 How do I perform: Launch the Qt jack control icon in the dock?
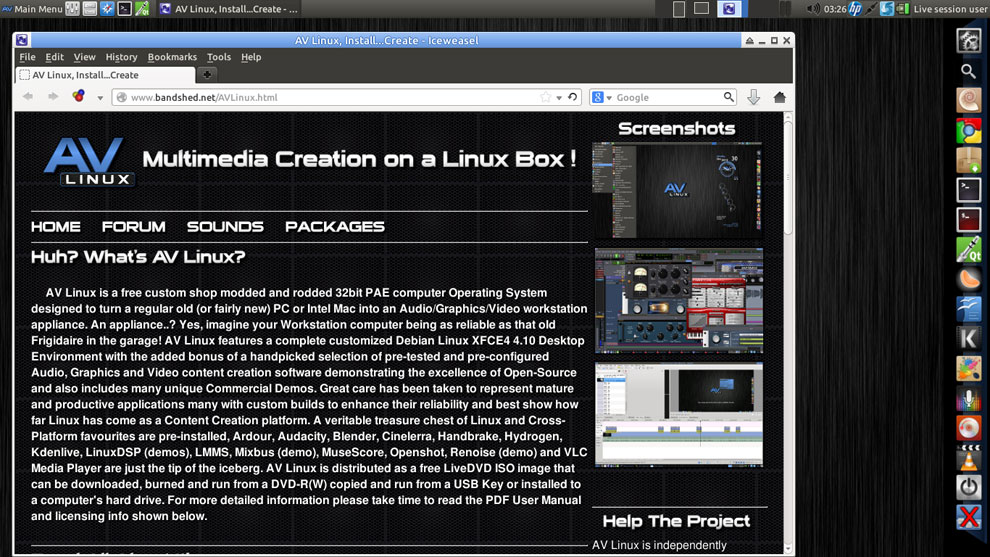(969, 249)
